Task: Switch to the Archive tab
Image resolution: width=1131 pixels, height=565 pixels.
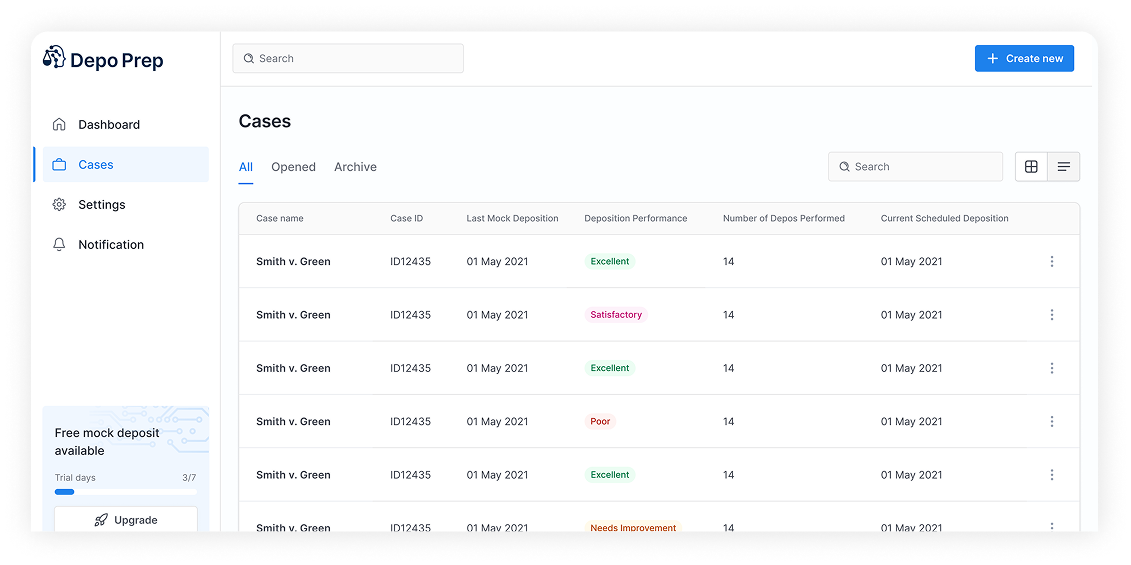Action: tap(355, 167)
